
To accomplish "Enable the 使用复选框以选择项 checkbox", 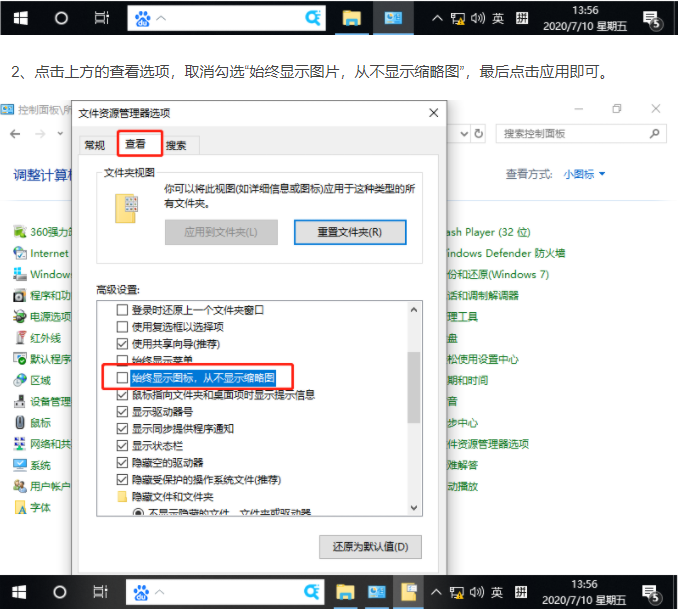I will (123, 326).
